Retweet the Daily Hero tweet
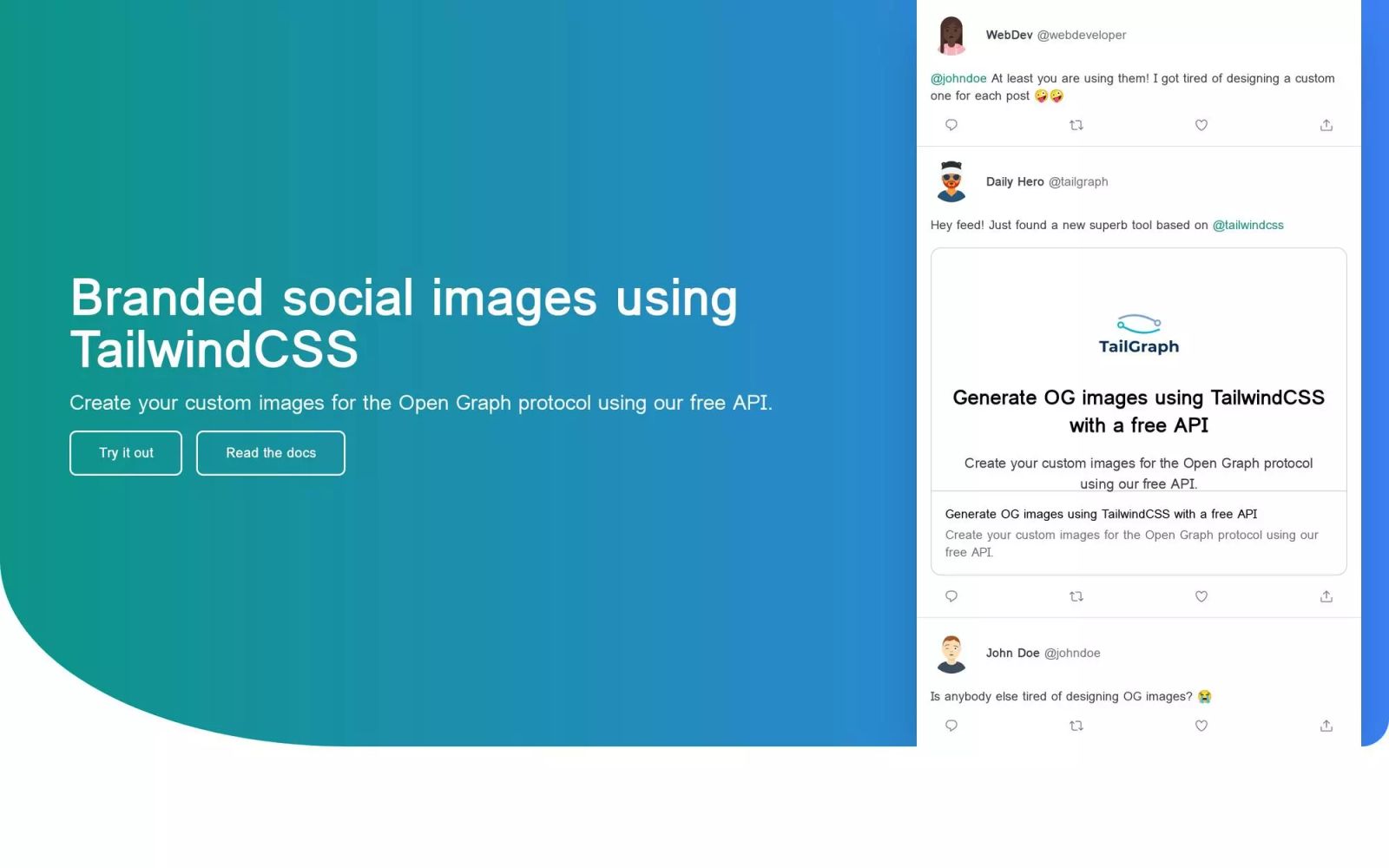 tap(1076, 596)
